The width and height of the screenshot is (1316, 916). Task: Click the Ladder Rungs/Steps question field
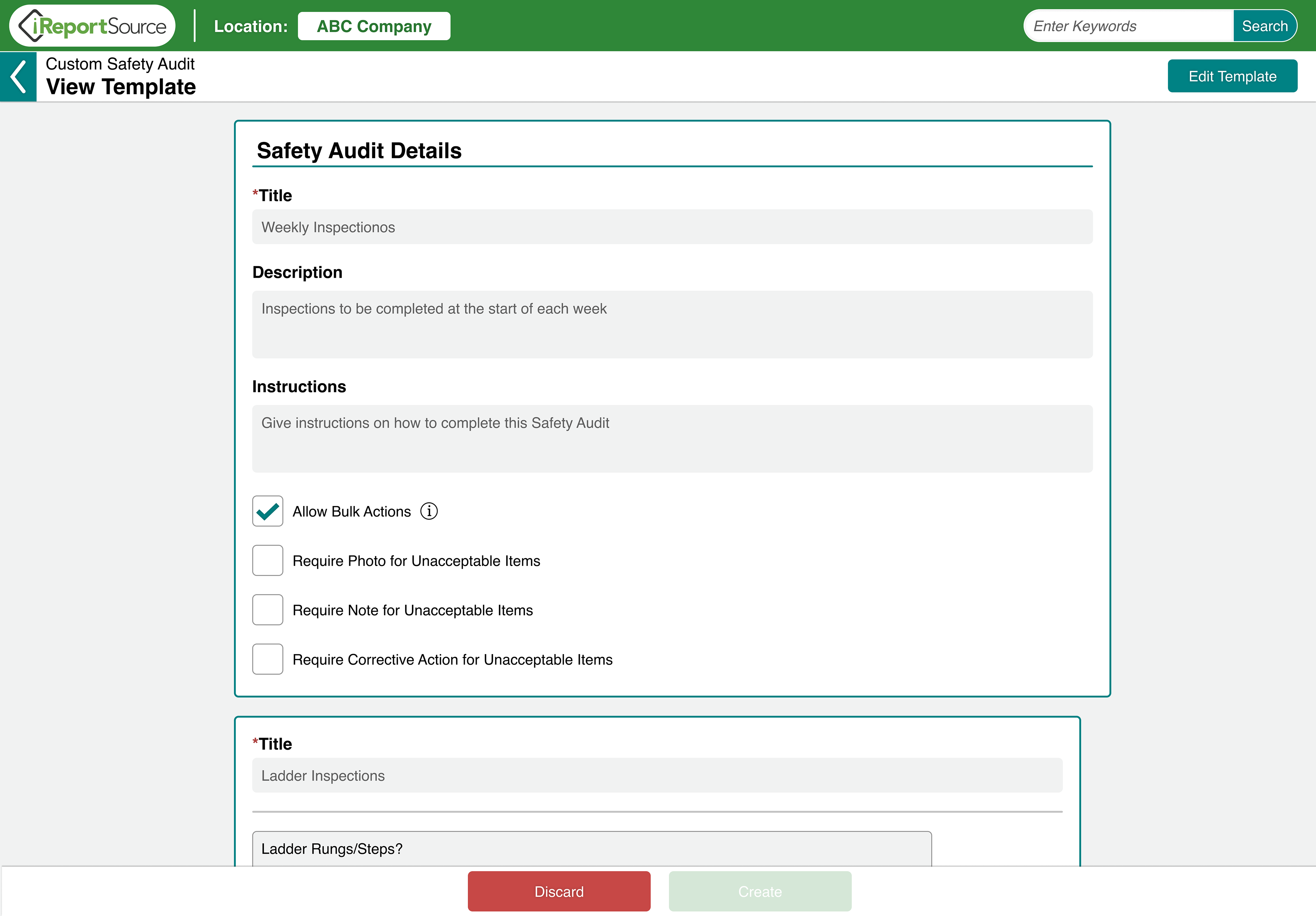tap(592, 848)
